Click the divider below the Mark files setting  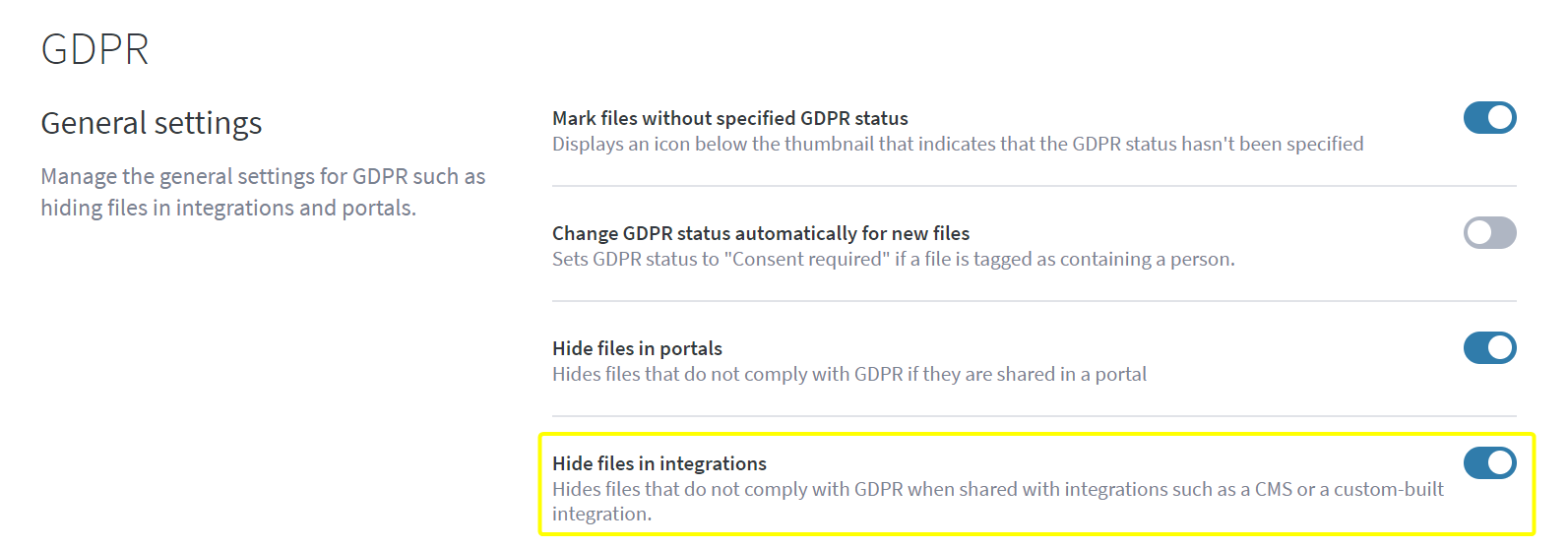coord(1034,186)
